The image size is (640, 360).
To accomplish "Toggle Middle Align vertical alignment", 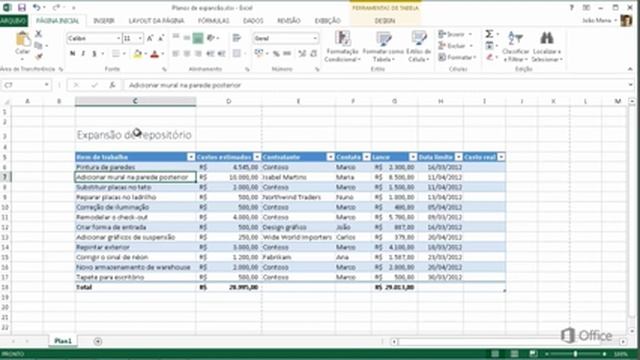I will point(187,38).
